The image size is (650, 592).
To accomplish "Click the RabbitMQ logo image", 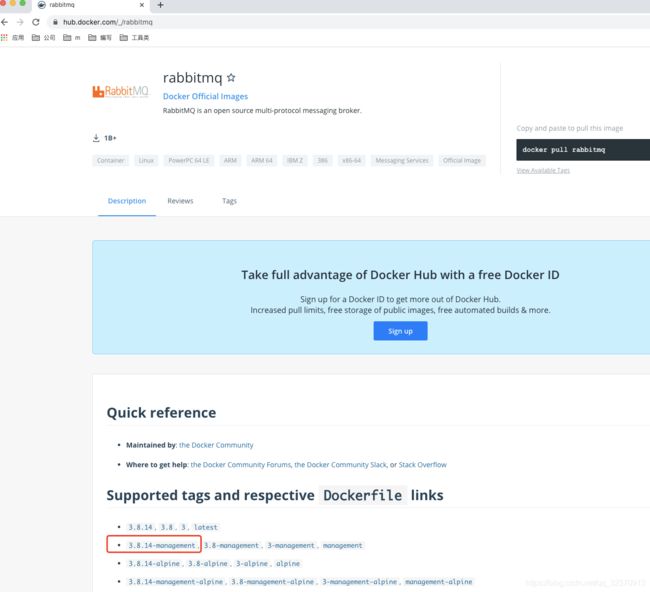I will (x=120, y=91).
